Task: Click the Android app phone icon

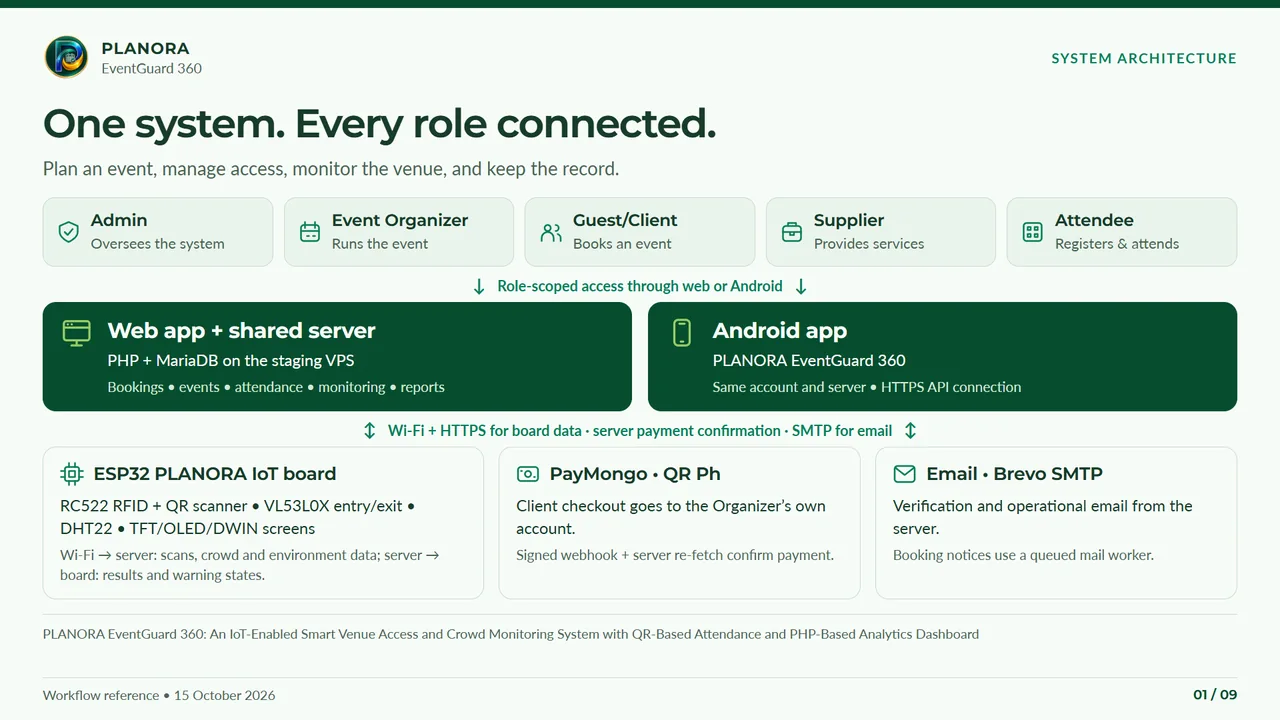Action: point(682,333)
